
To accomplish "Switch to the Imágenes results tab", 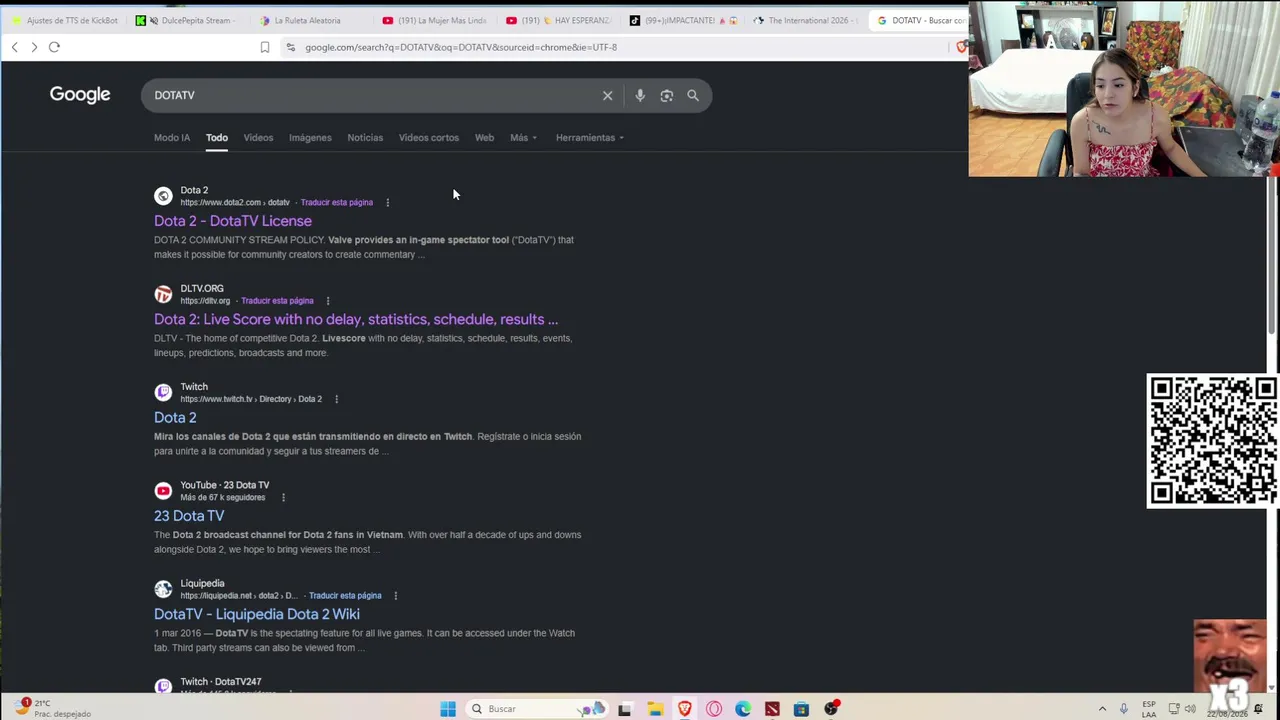I will coord(310,138).
